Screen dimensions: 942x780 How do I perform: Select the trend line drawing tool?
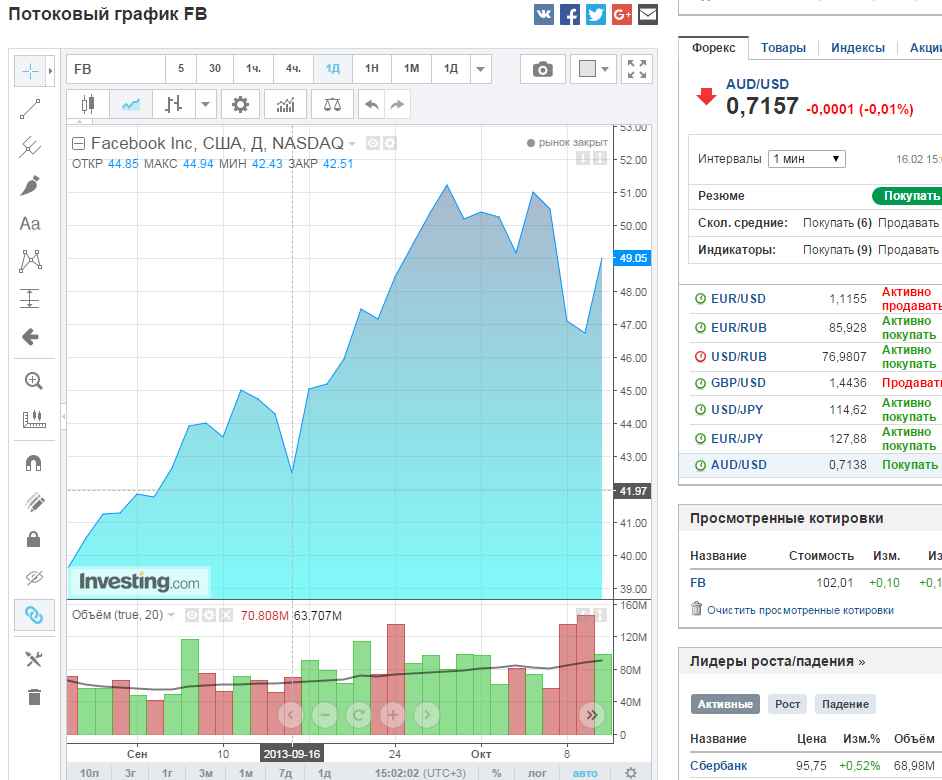pyautogui.click(x=29, y=109)
